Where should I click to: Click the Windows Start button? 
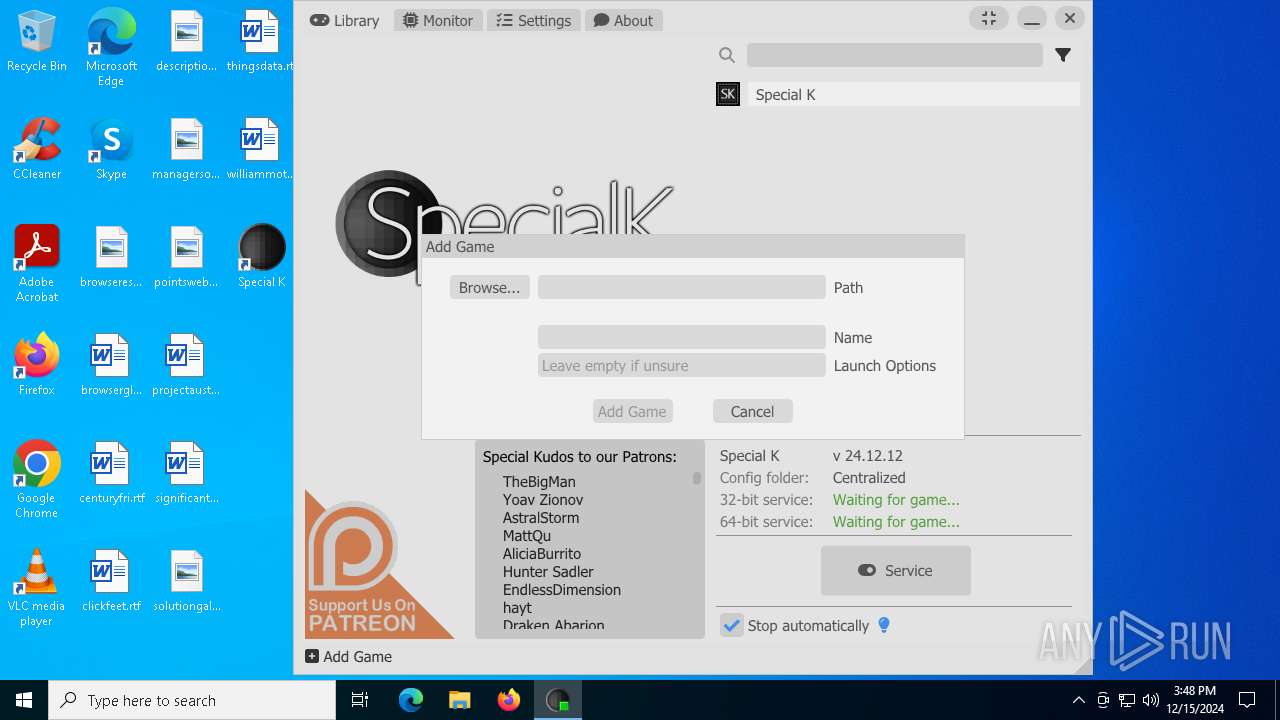pyautogui.click(x=24, y=700)
